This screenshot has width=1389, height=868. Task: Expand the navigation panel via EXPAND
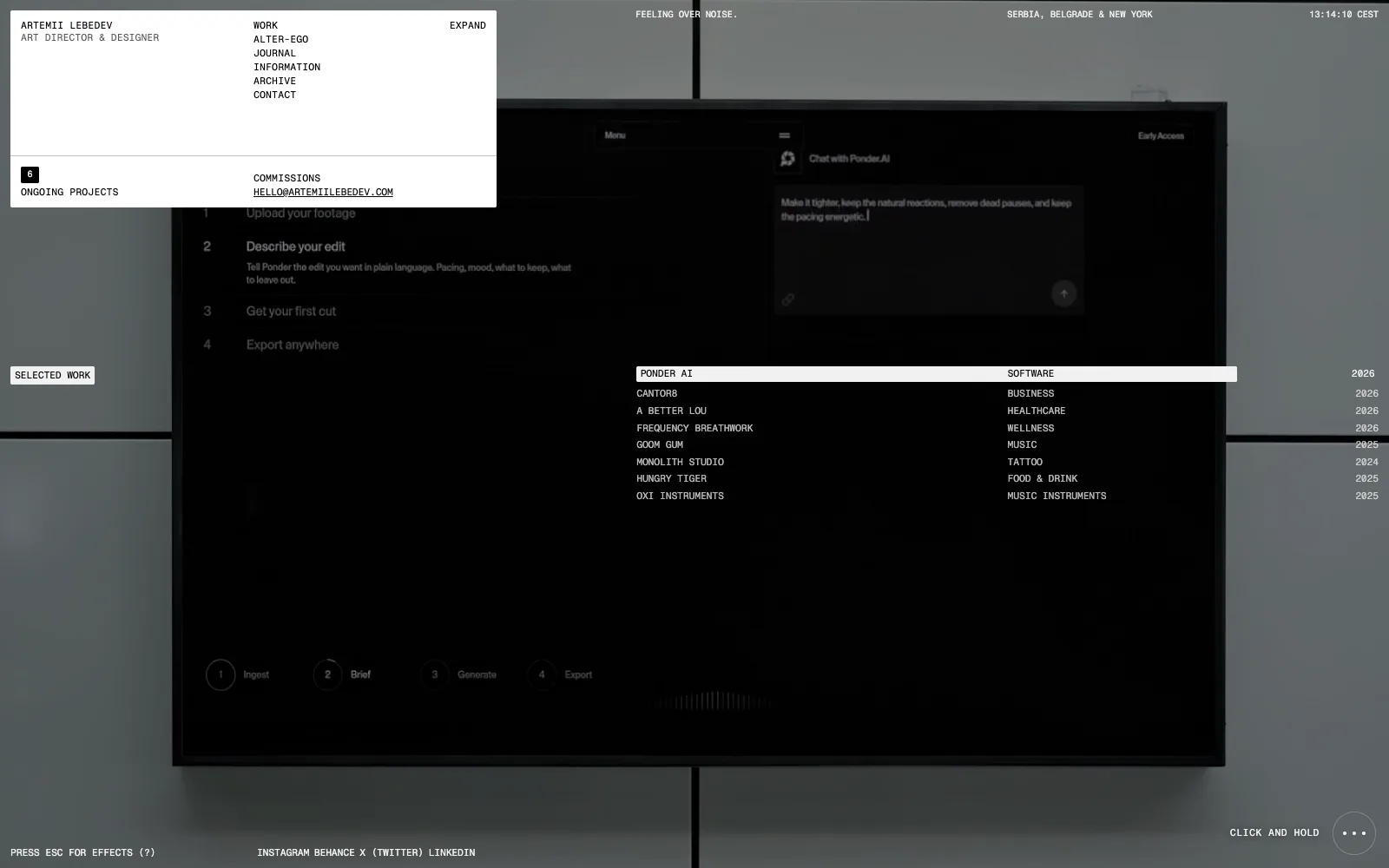(468, 25)
